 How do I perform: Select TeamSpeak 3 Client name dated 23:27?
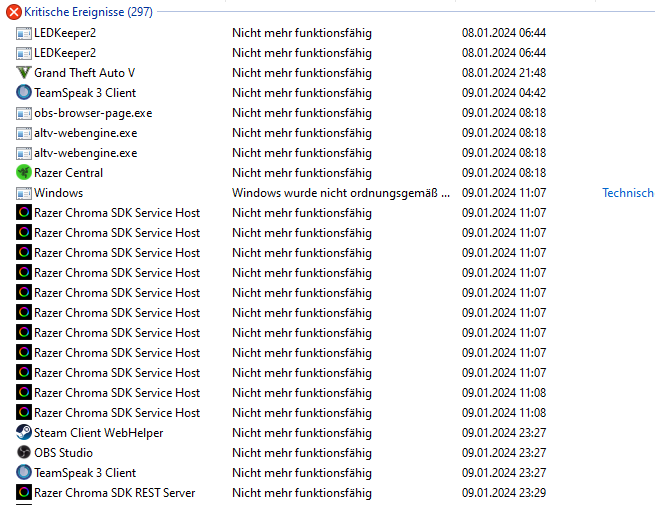(85, 473)
